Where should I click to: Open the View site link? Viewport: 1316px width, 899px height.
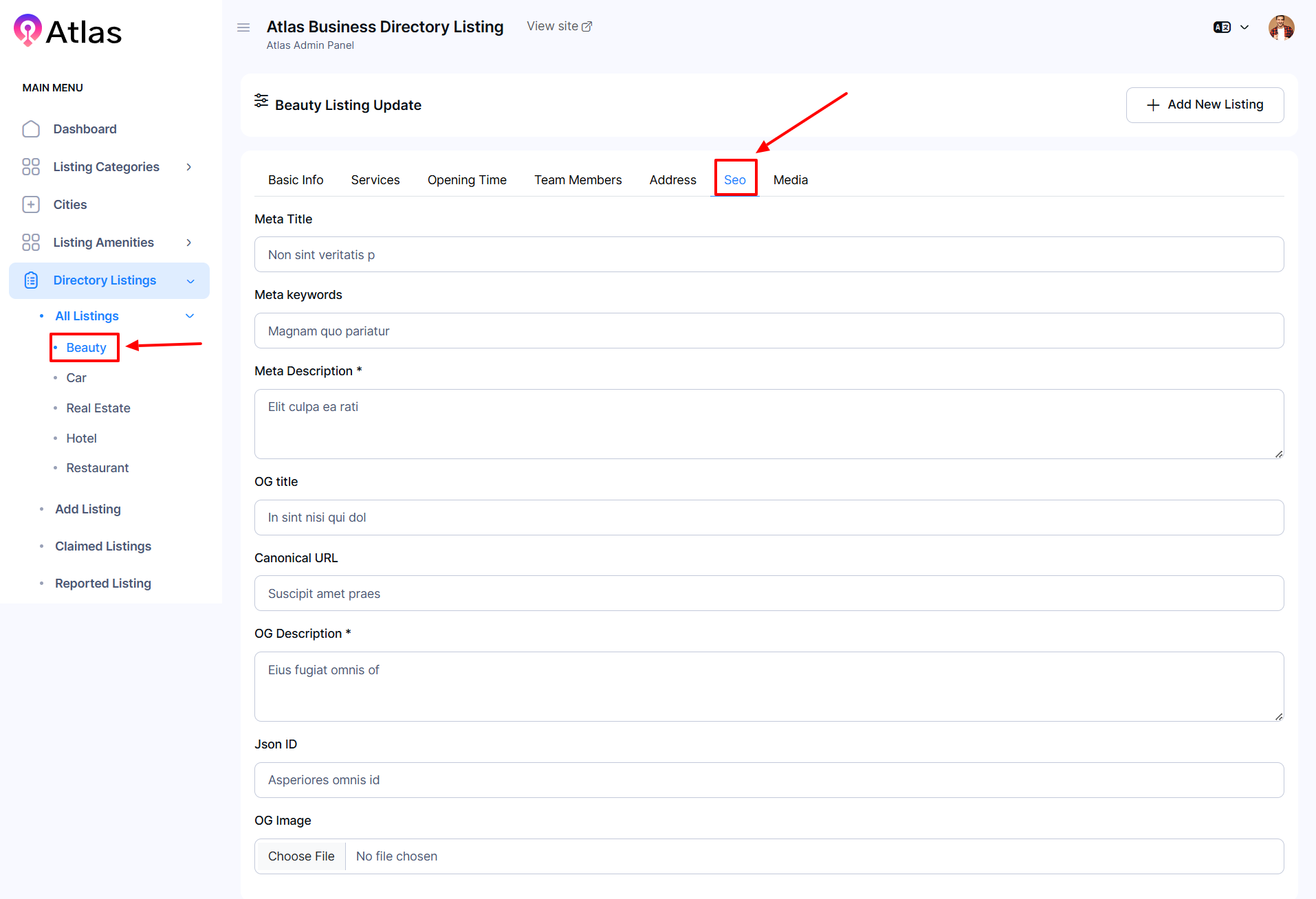[559, 26]
